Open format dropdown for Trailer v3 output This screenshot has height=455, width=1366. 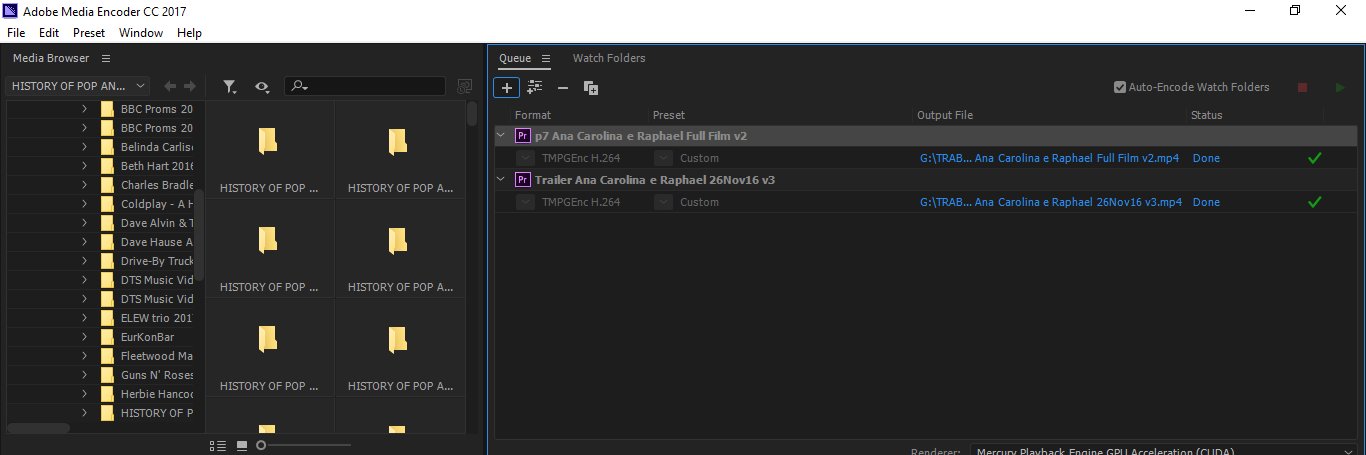click(x=525, y=202)
